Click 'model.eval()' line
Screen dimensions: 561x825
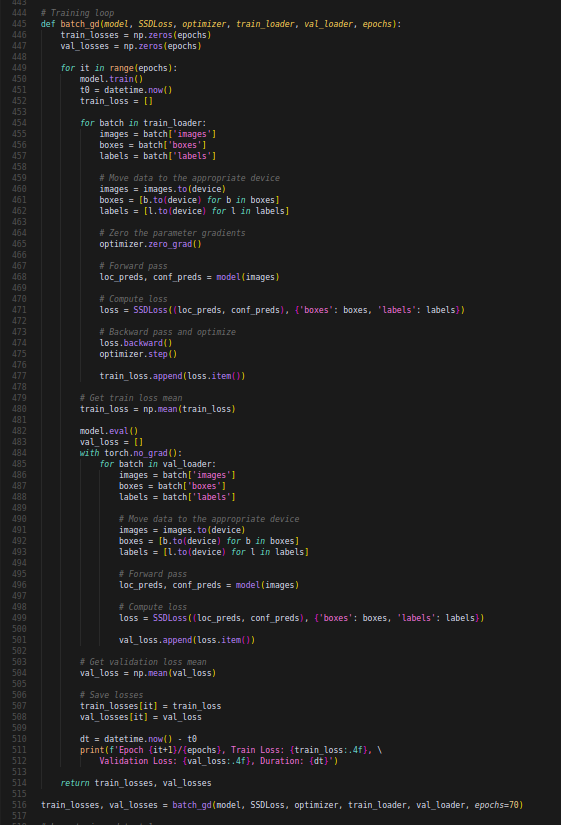coord(109,431)
